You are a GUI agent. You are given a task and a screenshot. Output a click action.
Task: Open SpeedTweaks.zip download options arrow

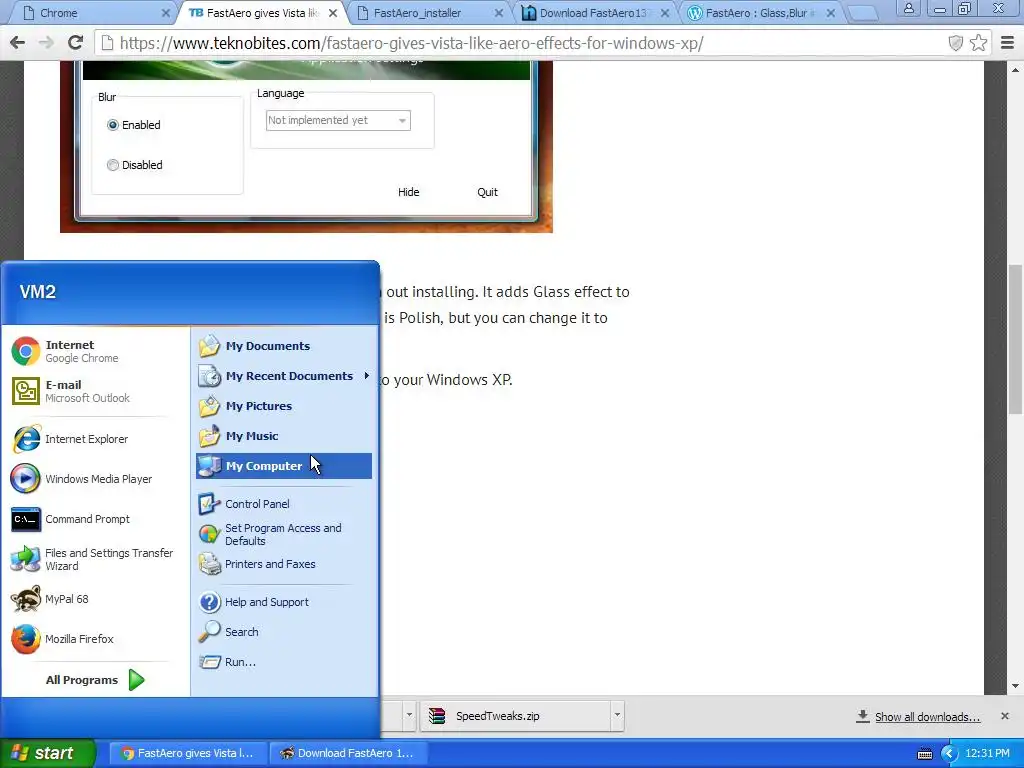tap(616, 715)
